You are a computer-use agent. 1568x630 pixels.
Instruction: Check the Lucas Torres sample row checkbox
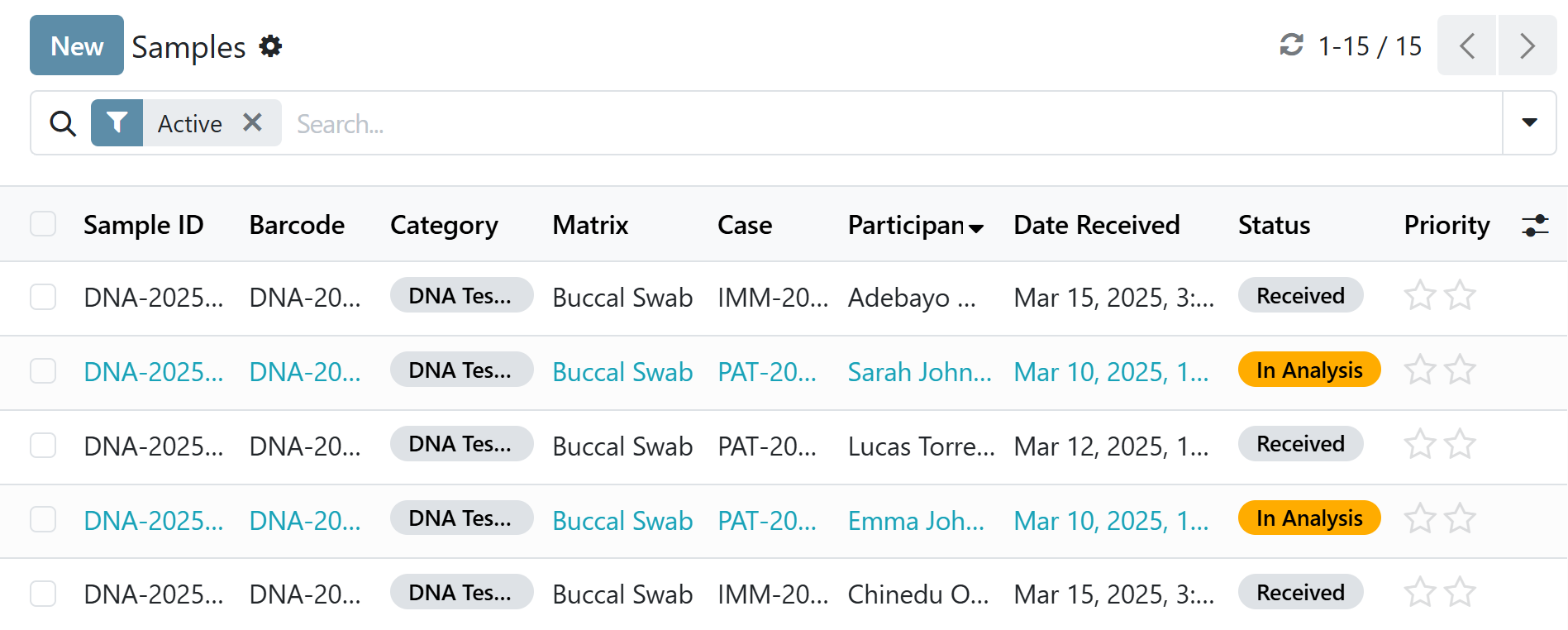(x=43, y=446)
